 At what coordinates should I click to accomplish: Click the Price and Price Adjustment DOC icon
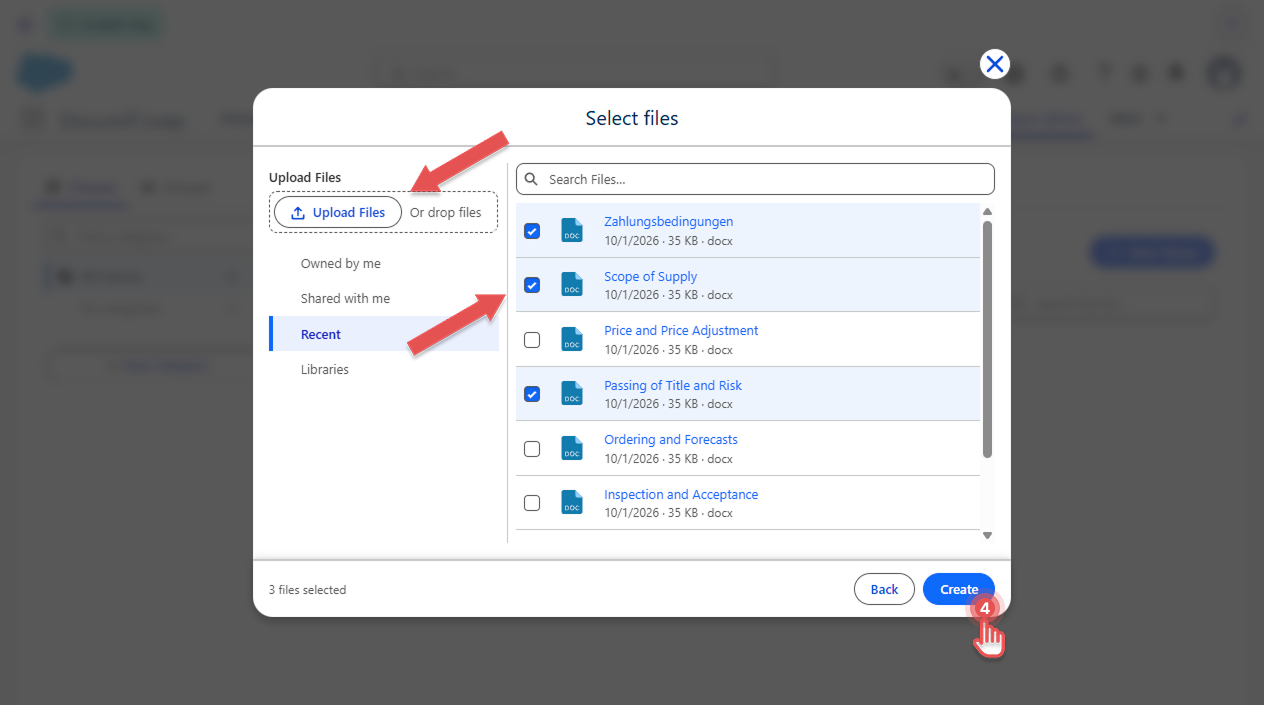(x=572, y=340)
